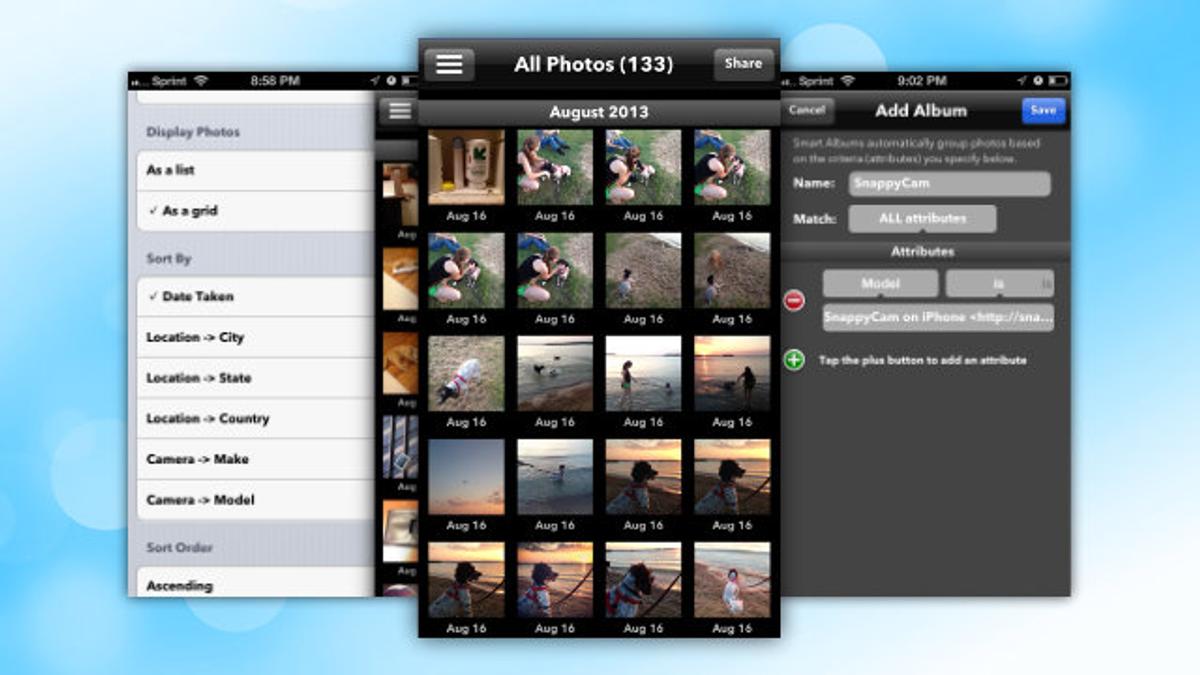Sort by Location -> Country
Viewport: 1200px width, 675px height.
(255, 418)
